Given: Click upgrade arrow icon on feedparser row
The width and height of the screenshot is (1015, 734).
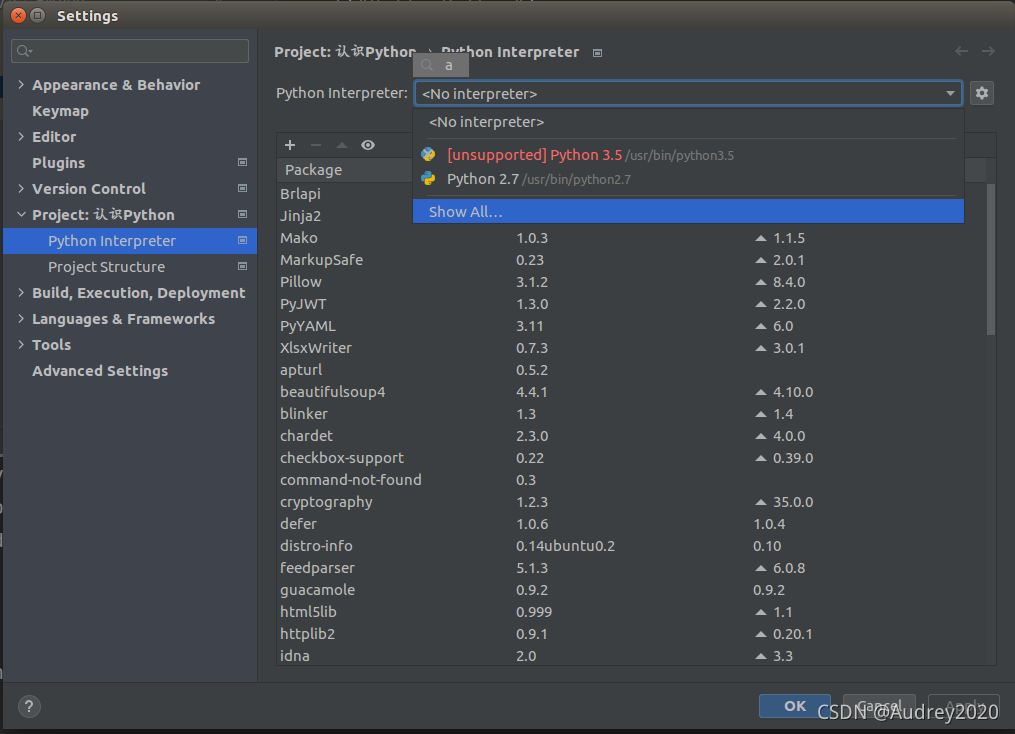Looking at the screenshot, I should click(761, 568).
